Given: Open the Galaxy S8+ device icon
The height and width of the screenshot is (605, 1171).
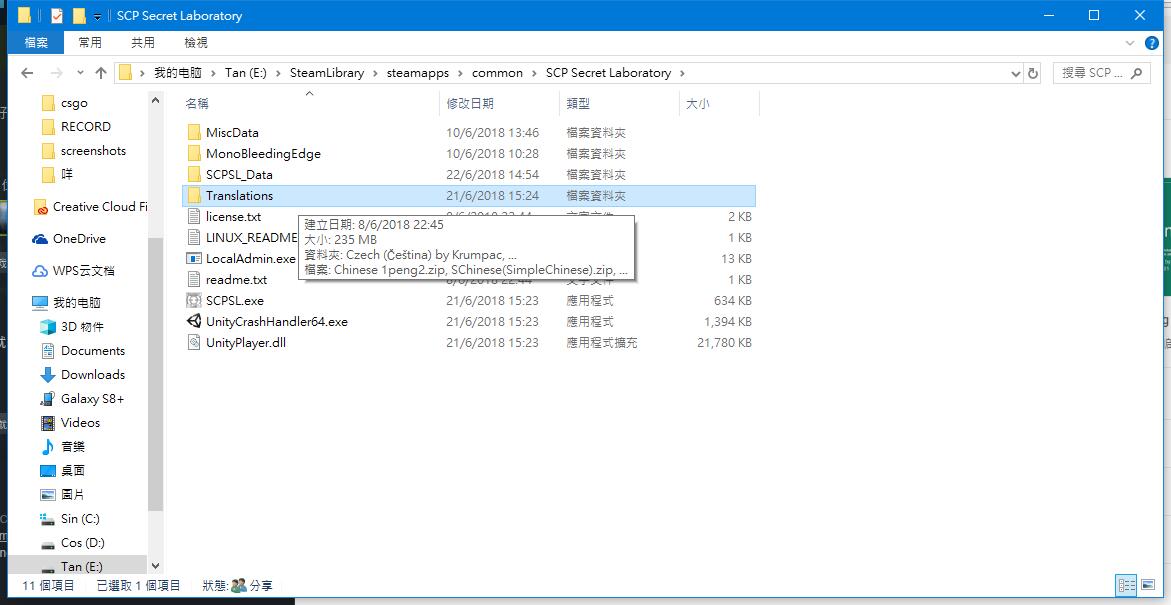Looking at the screenshot, I should click(x=49, y=399).
